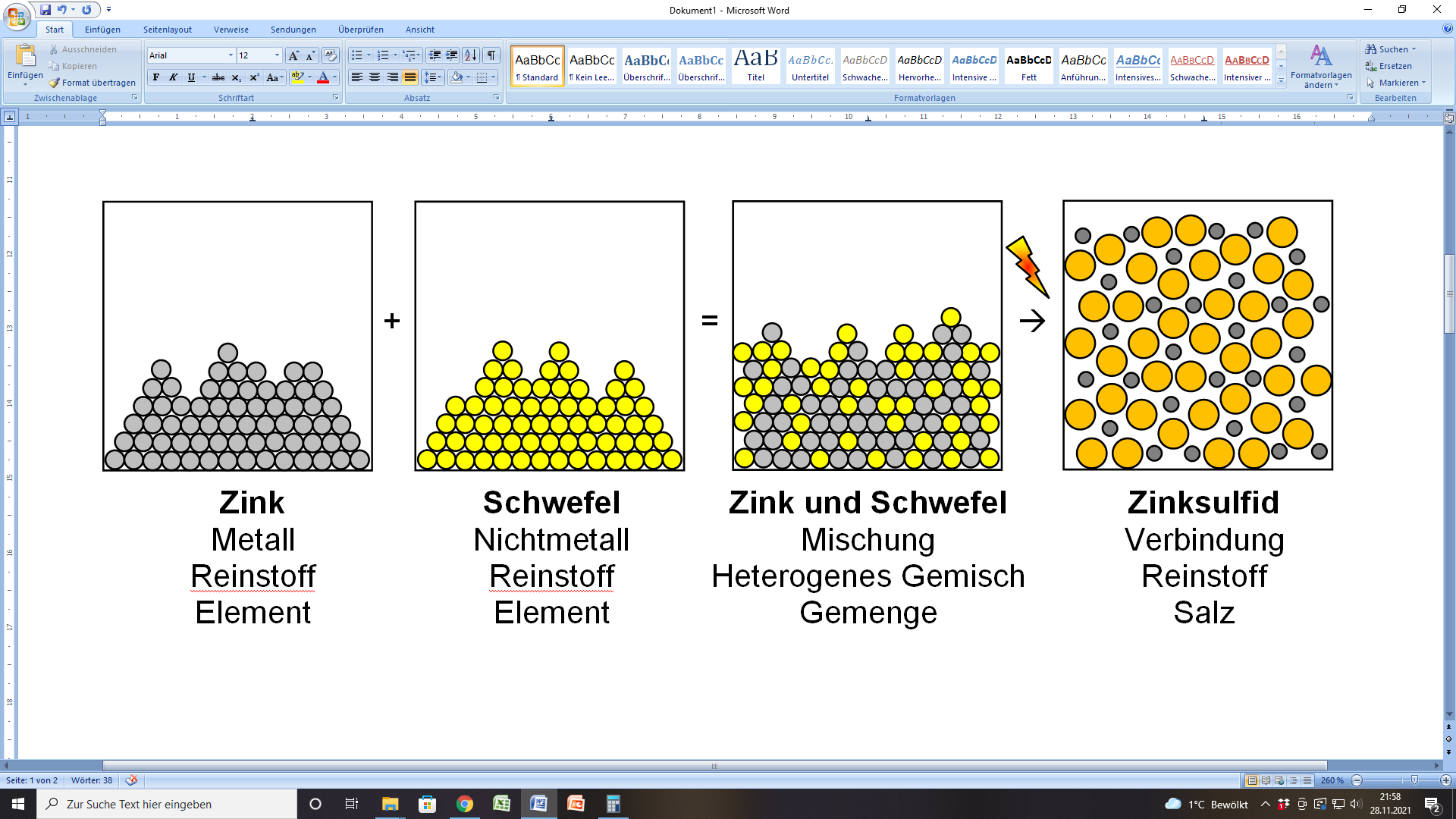
Task: Switch to the Überprüfen tab
Action: click(x=361, y=30)
